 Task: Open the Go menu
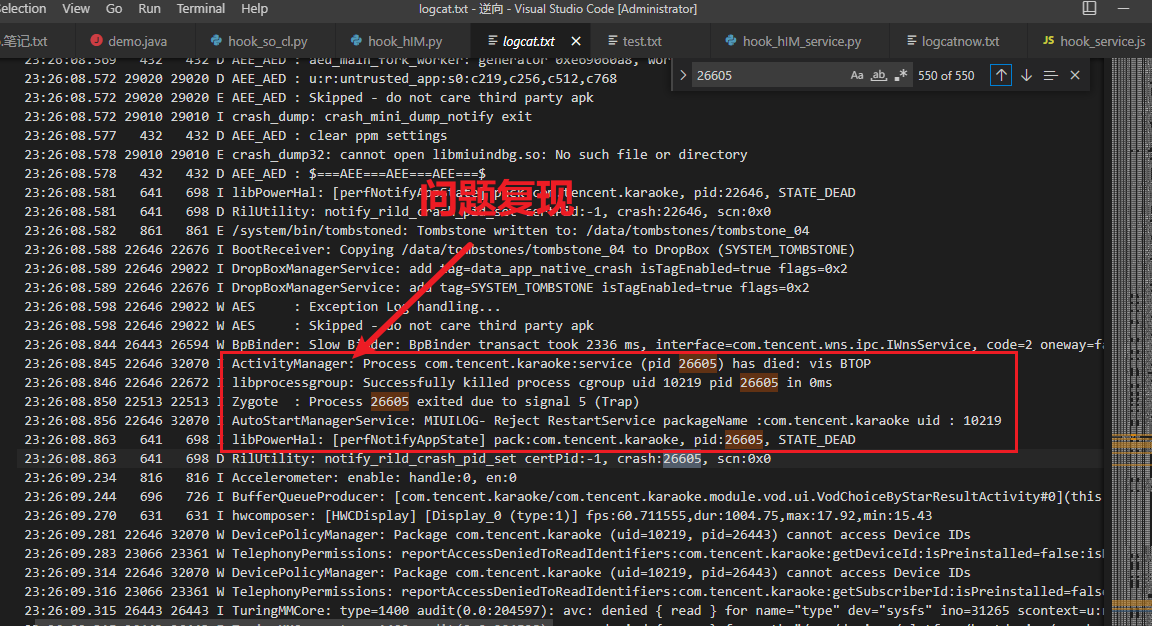point(114,9)
